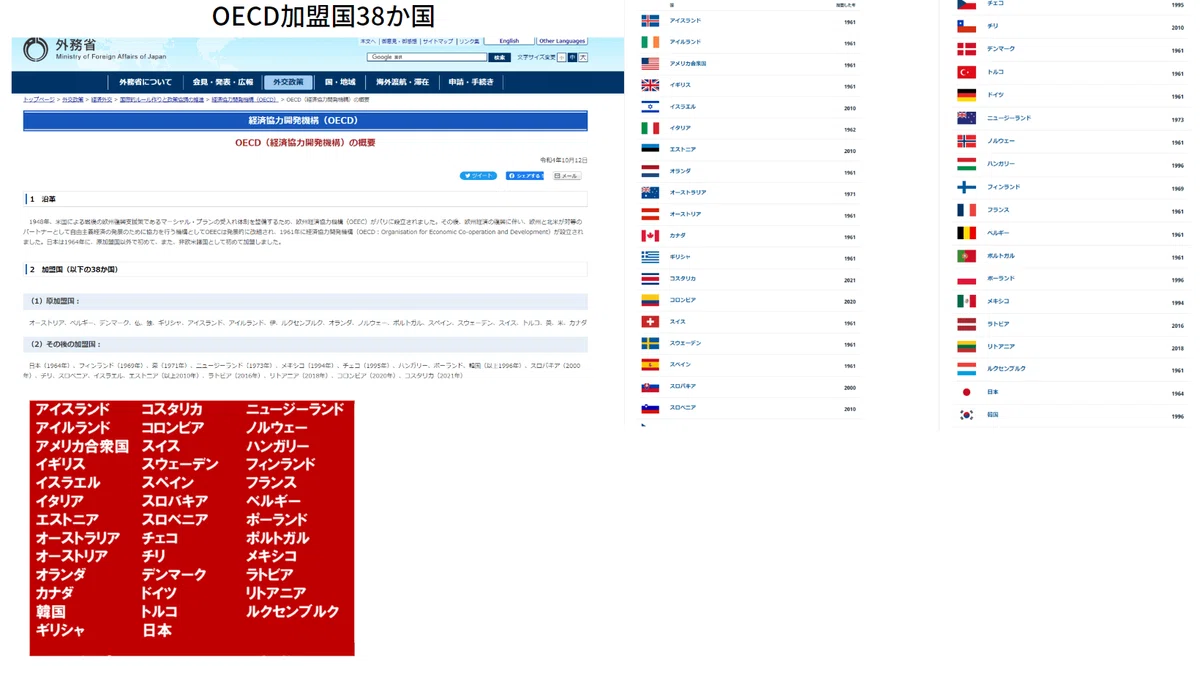Click the Finland flag beside フィンランド
Image resolution: width=1200 pixels, height=676 pixels.
(966, 187)
